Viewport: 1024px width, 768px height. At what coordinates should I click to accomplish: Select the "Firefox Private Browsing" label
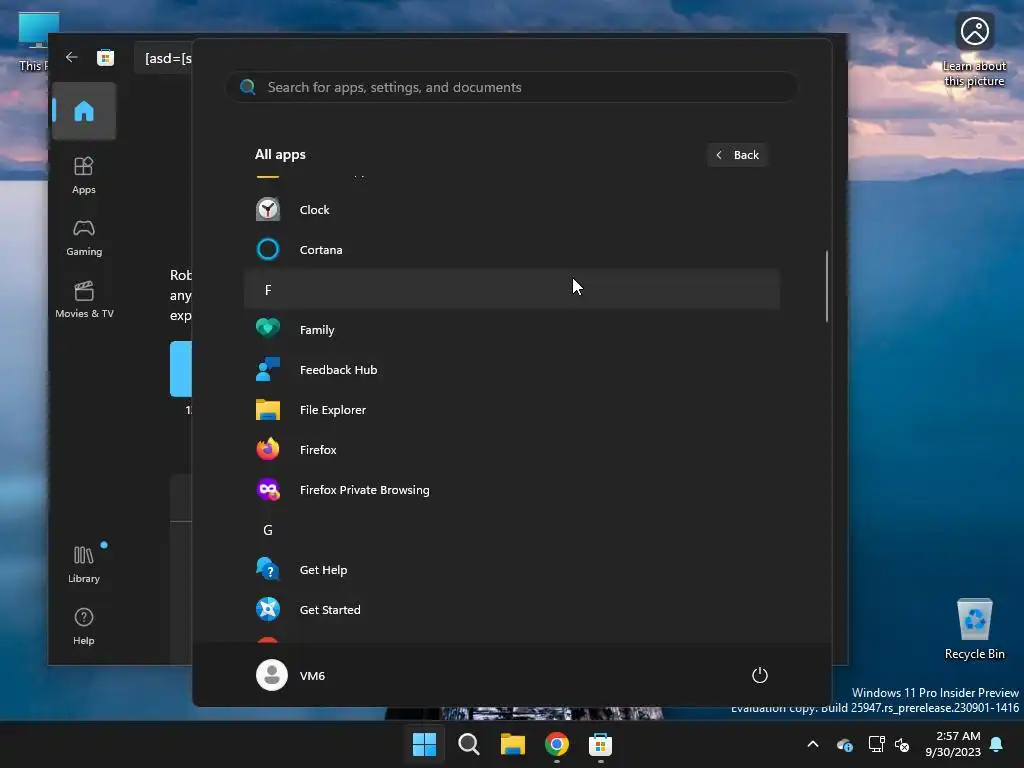(x=364, y=490)
